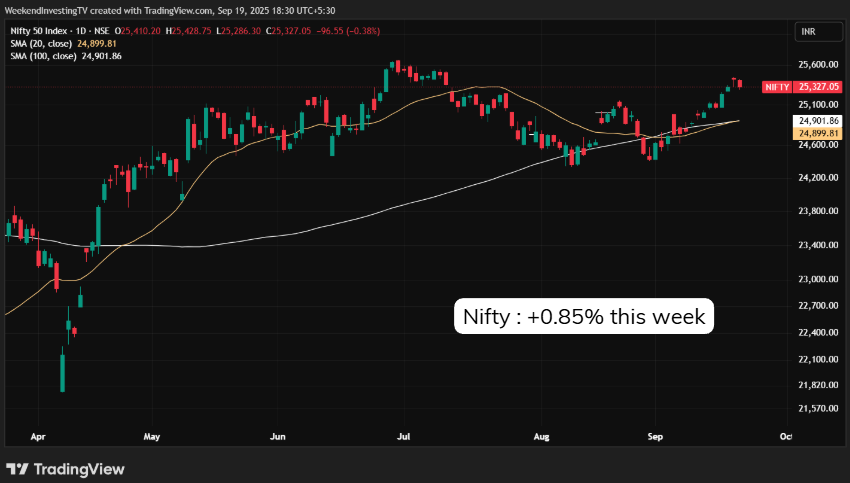Click the Jun label on time axis

click(278, 436)
